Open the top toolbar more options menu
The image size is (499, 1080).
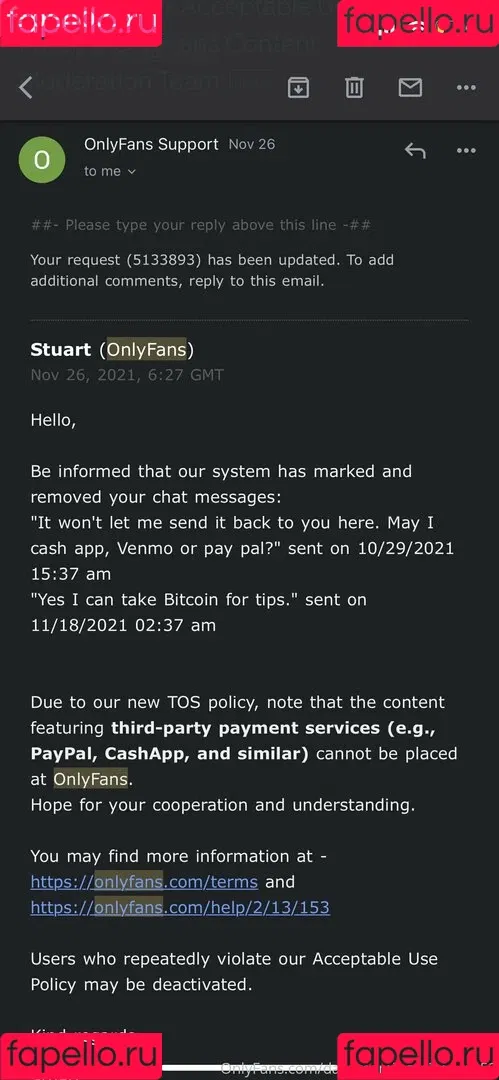click(467, 88)
